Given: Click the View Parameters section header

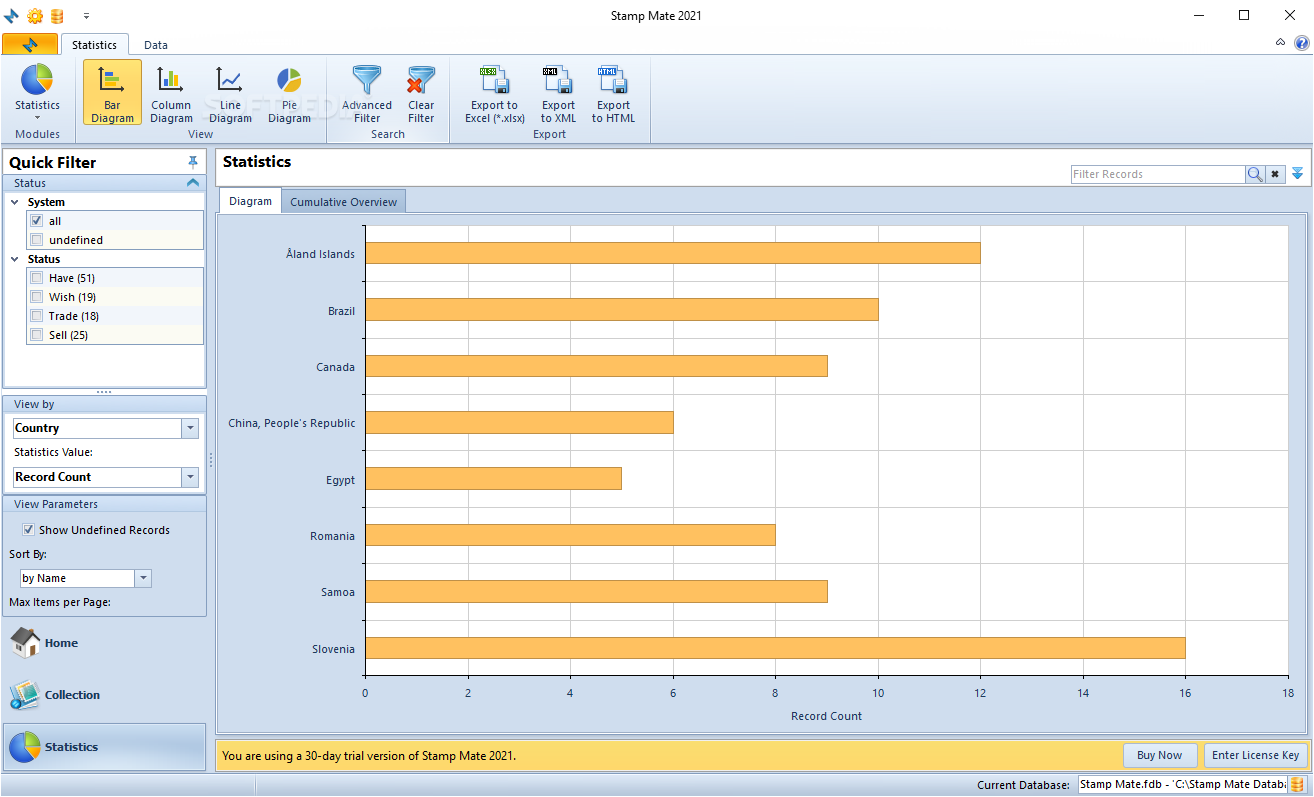Looking at the screenshot, I should coord(105,504).
